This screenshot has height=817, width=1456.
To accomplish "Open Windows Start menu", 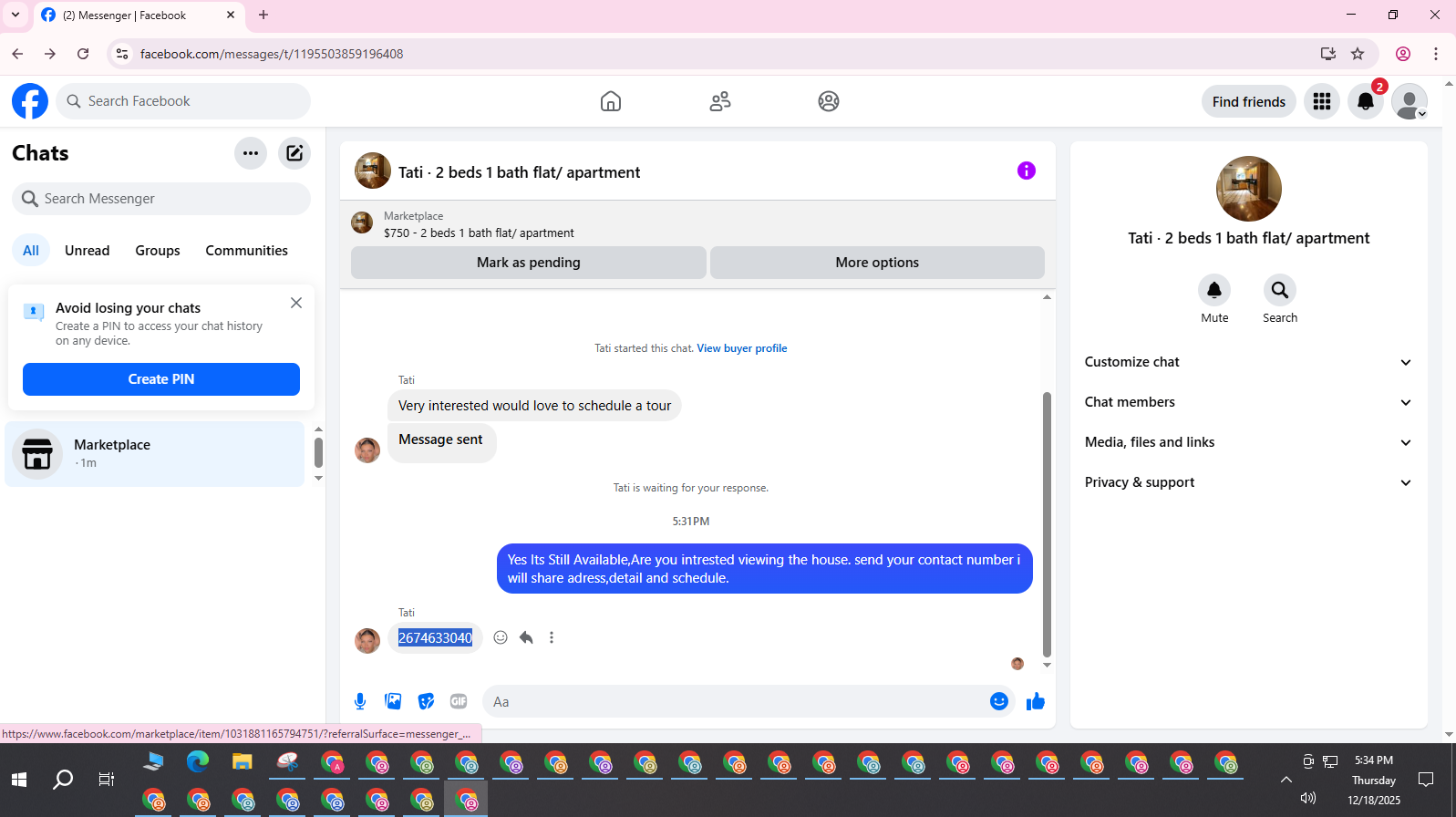I will pyautogui.click(x=19, y=780).
